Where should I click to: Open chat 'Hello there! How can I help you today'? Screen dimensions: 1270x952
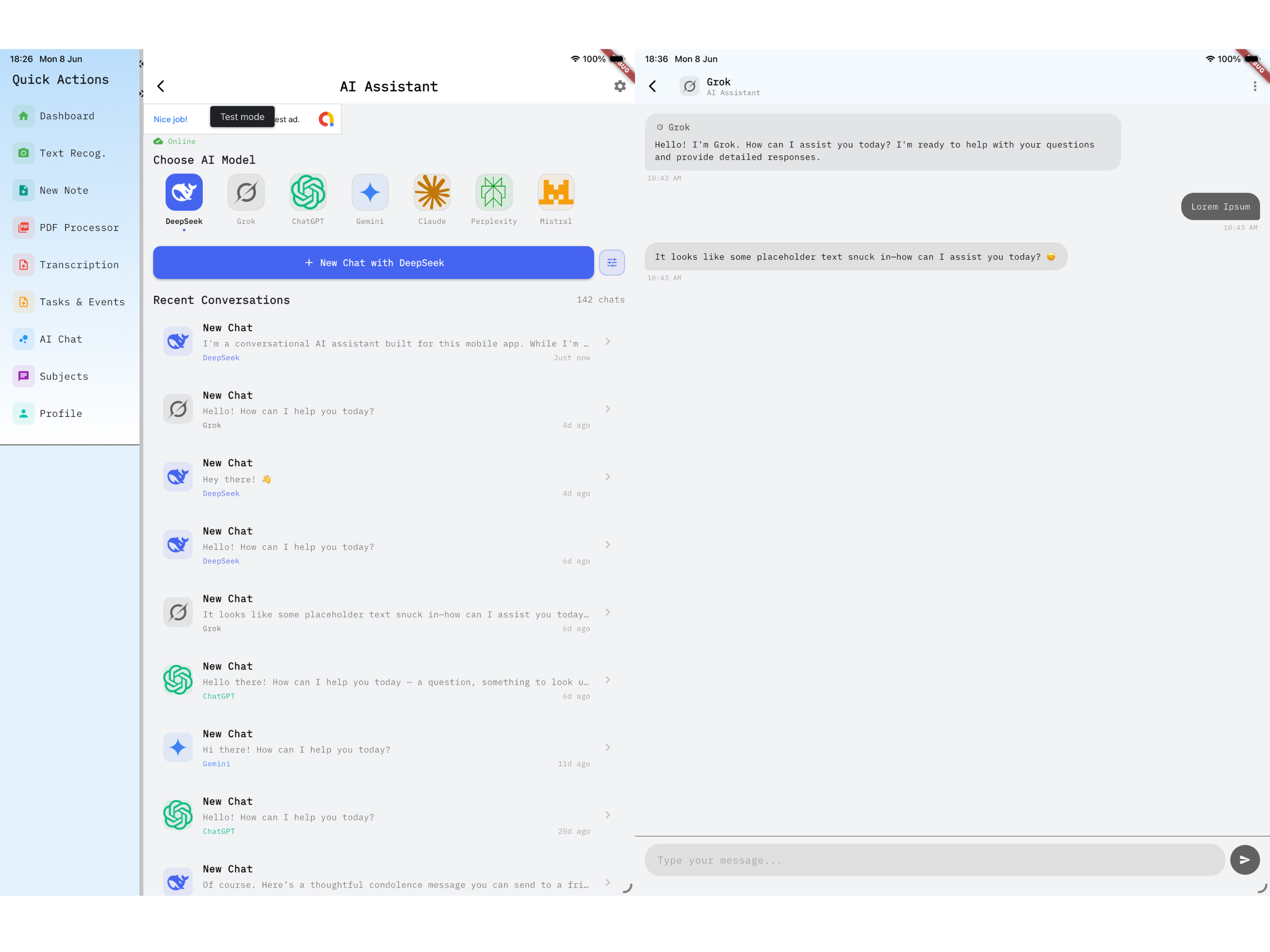[x=389, y=680]
